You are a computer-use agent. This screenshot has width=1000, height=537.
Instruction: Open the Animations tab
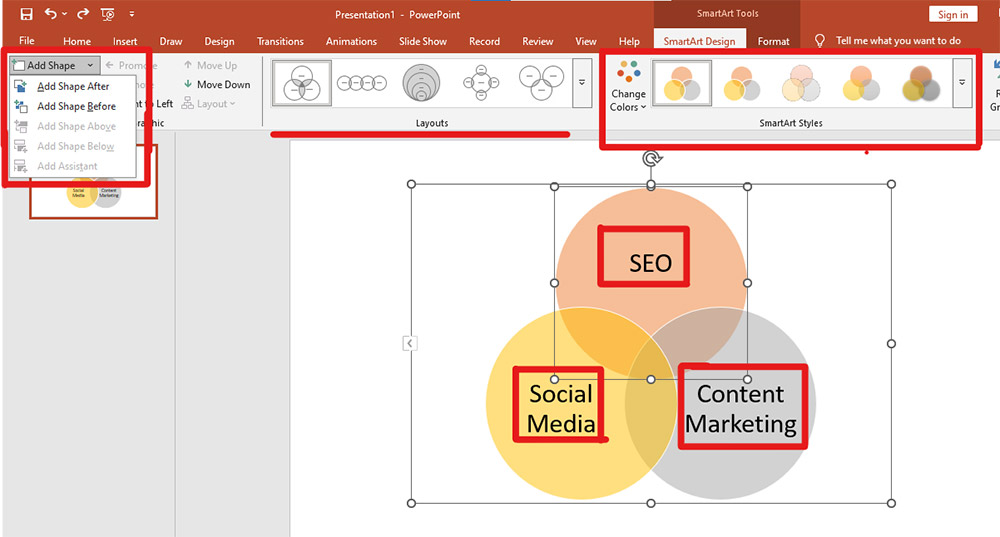[351, 41]
